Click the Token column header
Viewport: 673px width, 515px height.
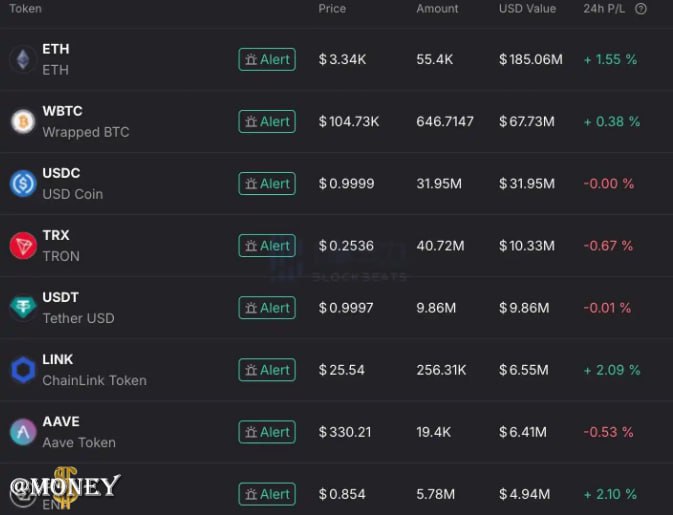point(25,9)
